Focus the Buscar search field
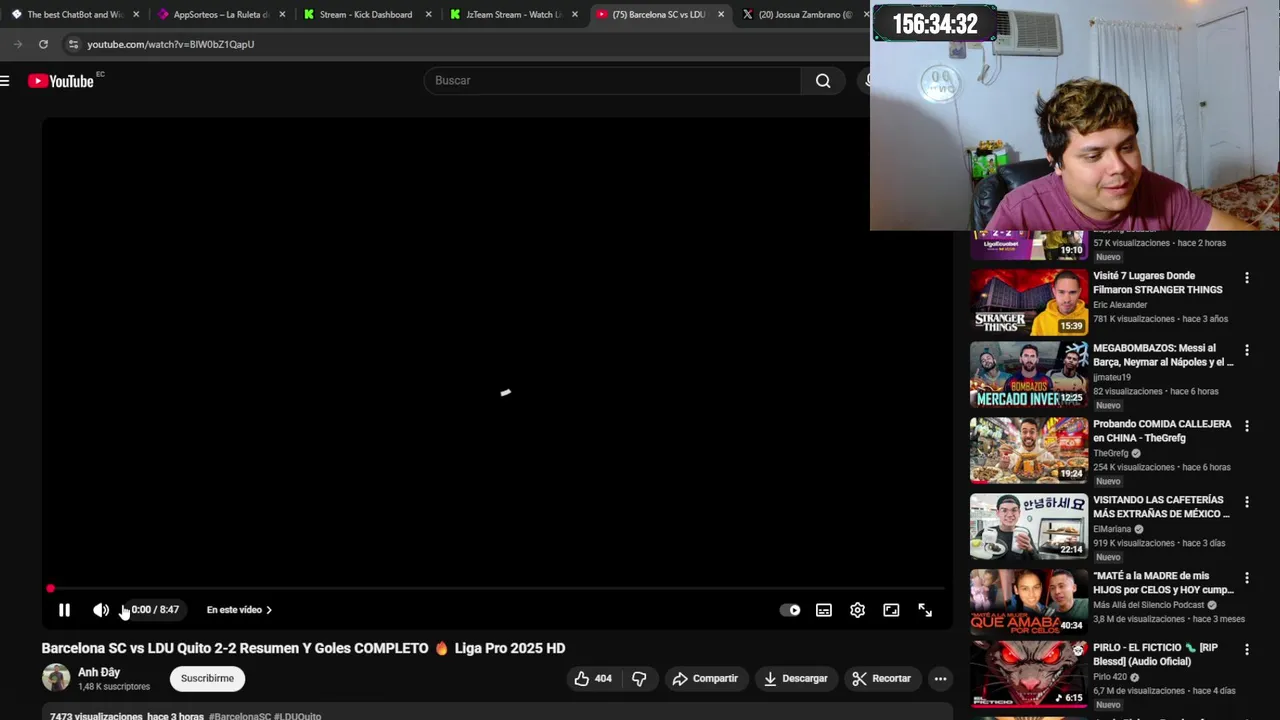1280x720 pixels. (612, 80)
